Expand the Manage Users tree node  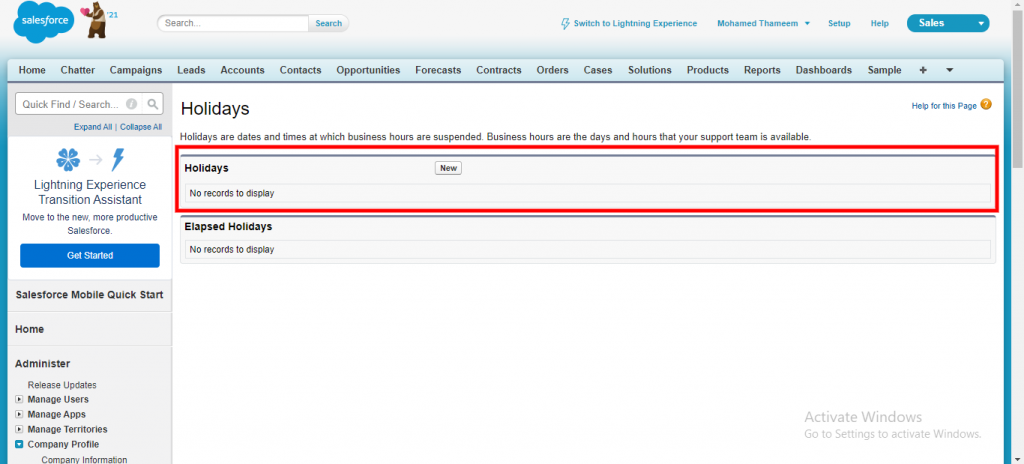pos(20,399)
